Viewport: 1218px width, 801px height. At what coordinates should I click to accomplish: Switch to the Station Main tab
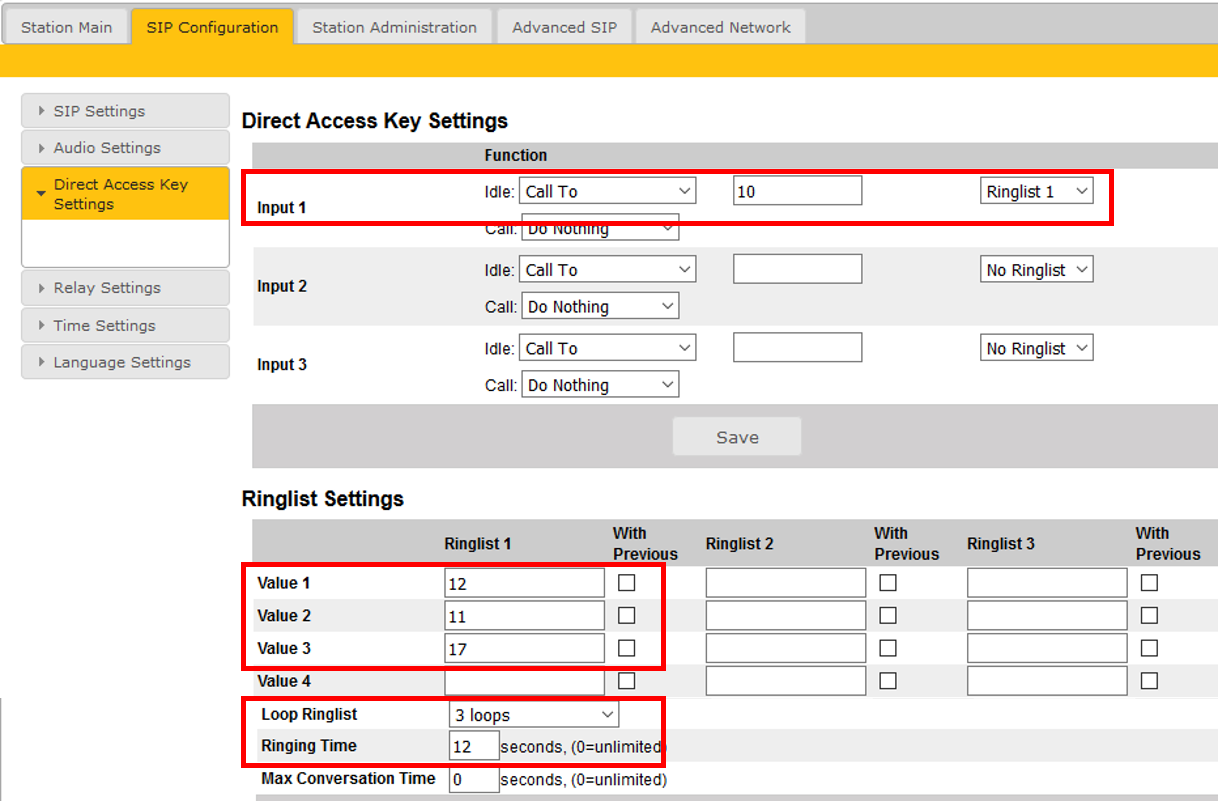(x=66, y=27)
